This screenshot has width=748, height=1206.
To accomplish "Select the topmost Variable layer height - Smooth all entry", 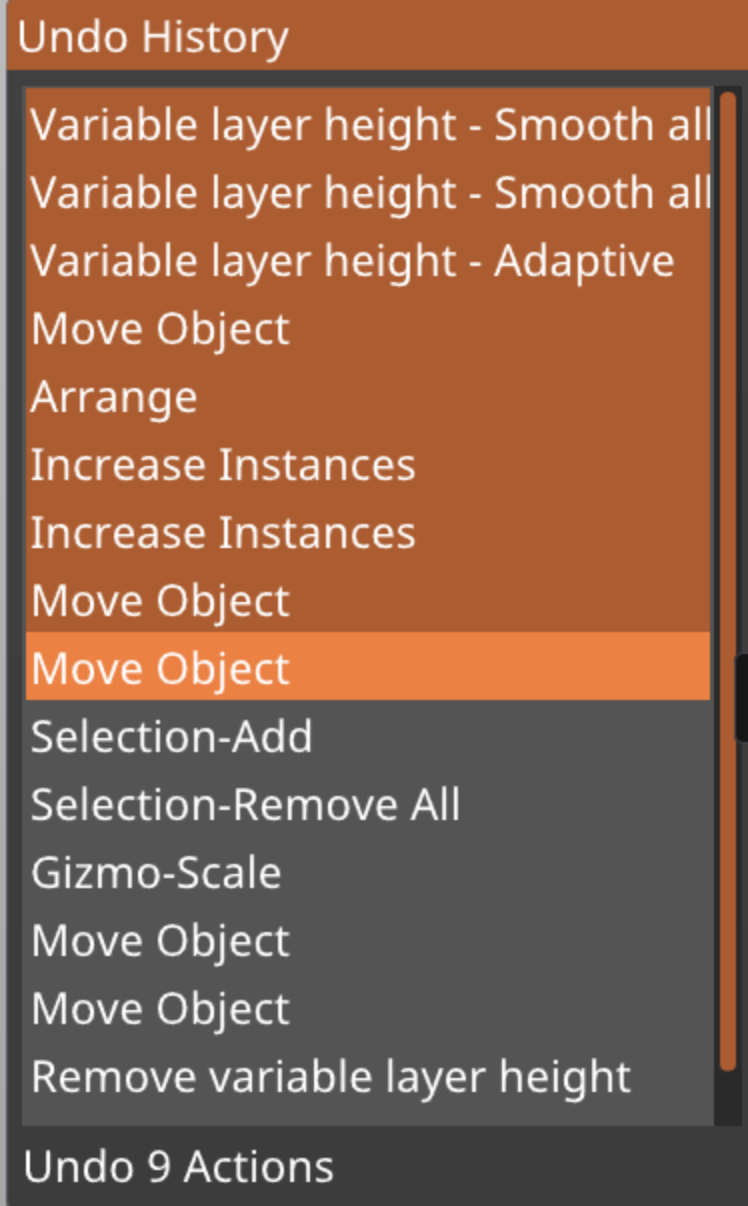I will (368, 126).
